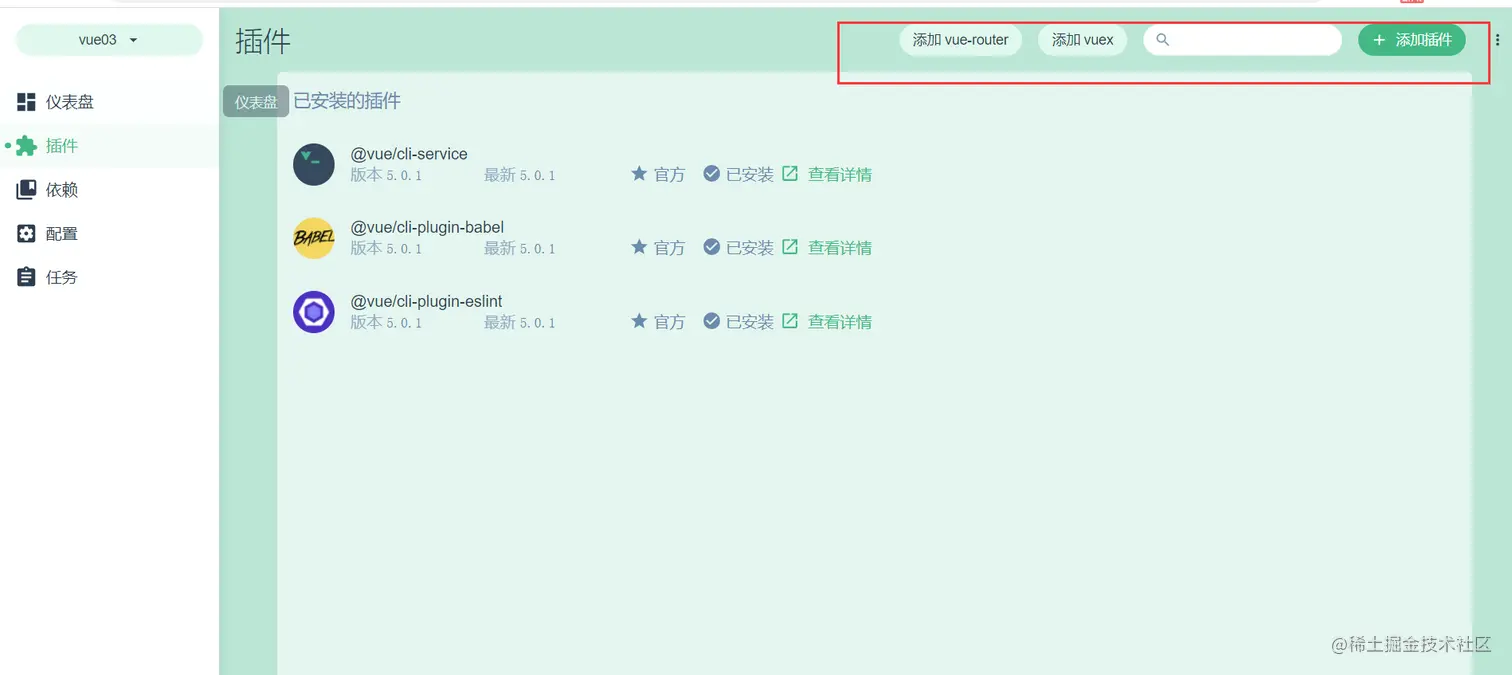The height and width of the screenshot is (675, 1512).
Task: Select the @vue/cli-service plugin name
Action: (x=409, y=154)
